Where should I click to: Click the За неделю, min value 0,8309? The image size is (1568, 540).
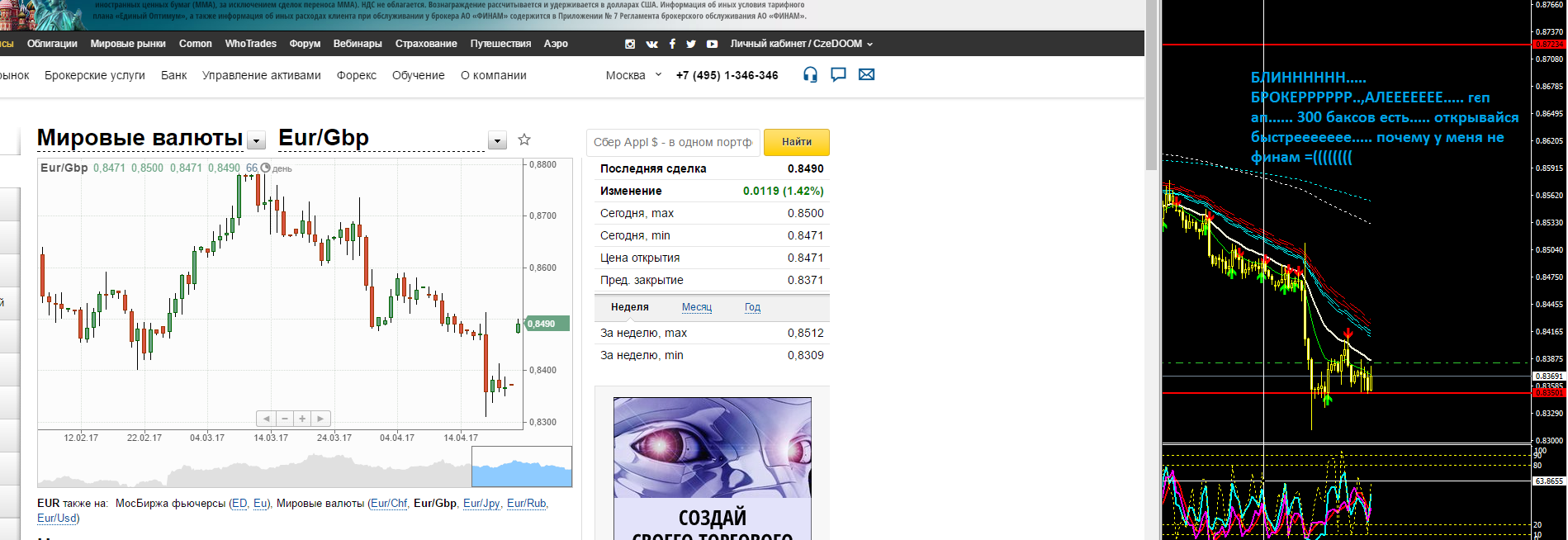(x=805, y=355)
